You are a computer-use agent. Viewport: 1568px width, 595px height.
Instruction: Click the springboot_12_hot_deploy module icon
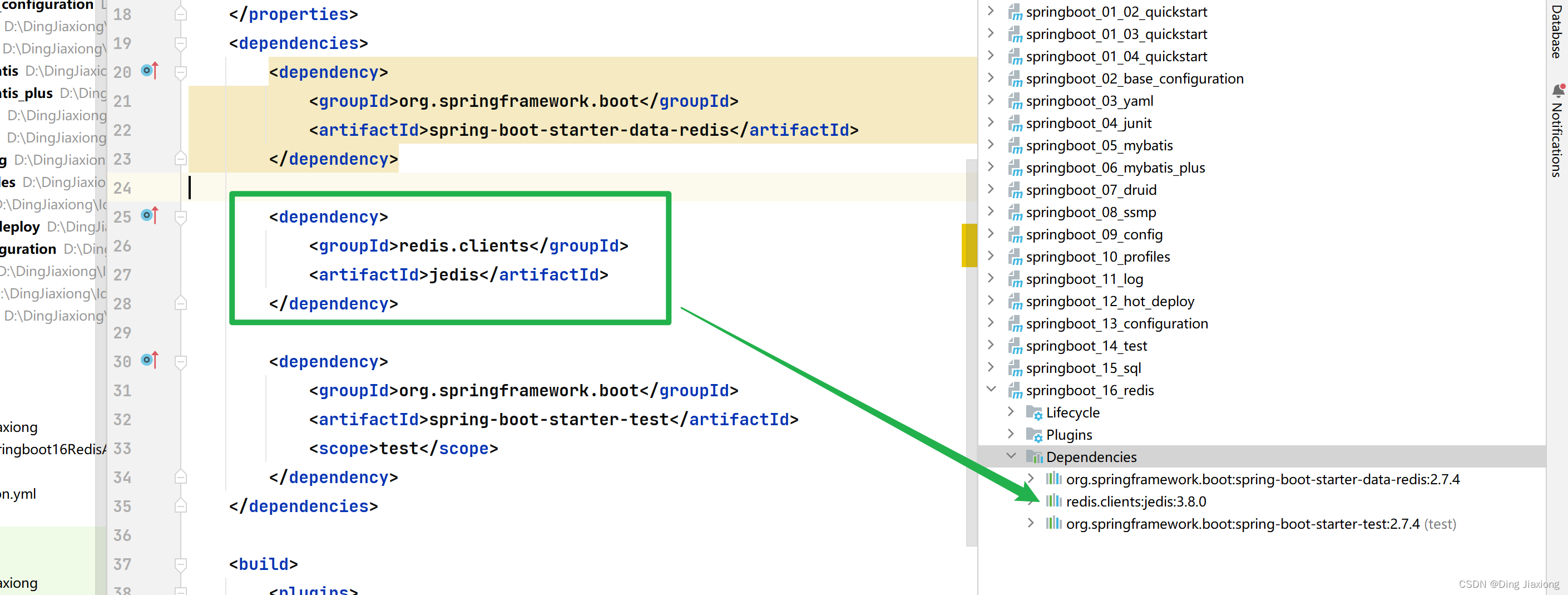click(1015, 302)
